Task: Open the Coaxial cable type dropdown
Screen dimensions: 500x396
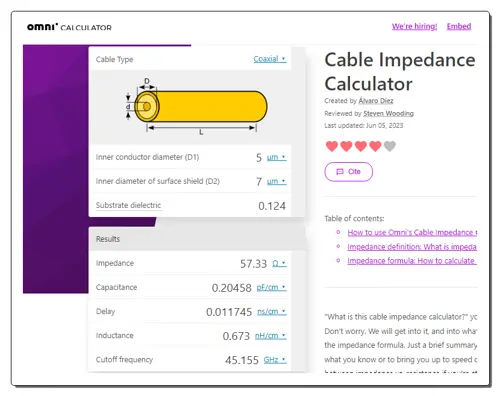Action: pos(270,59)
